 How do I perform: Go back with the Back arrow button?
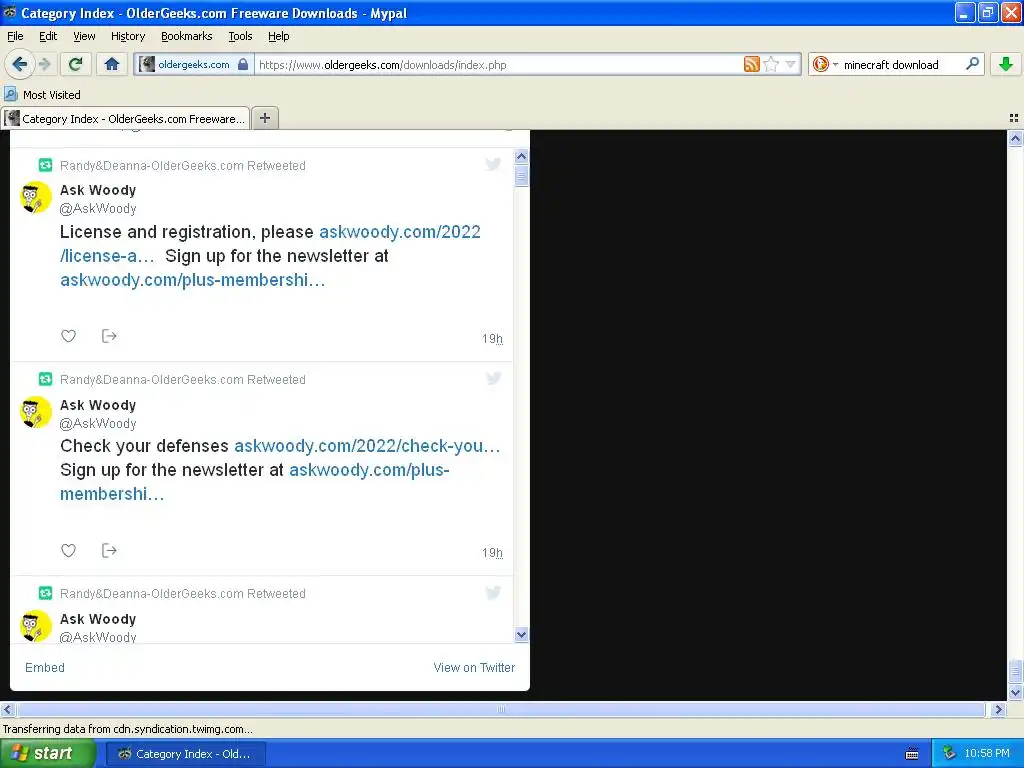[20, 64]
